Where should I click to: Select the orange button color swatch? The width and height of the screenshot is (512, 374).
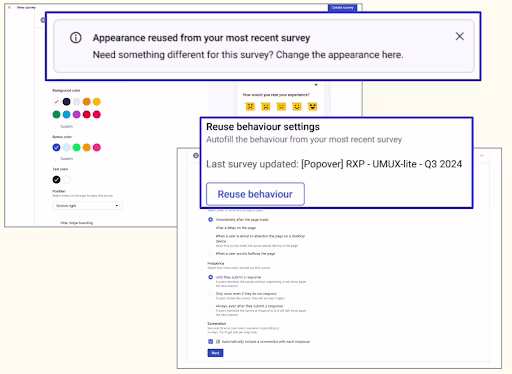click(87, 147)
